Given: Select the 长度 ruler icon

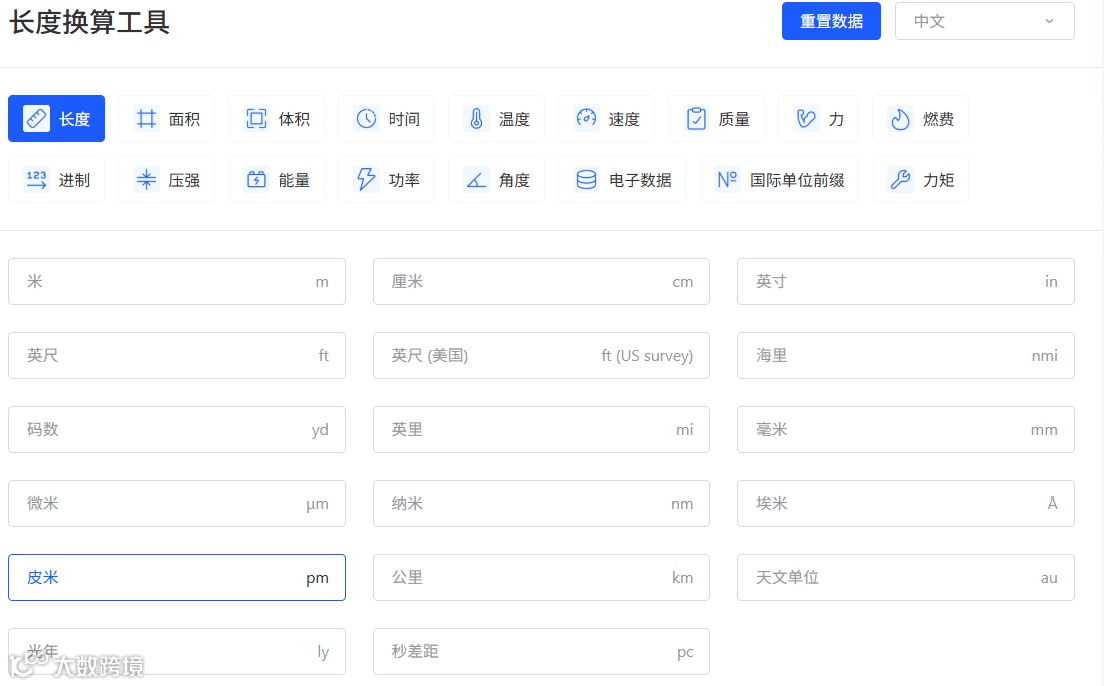Looking at the screenshot, I should 36,119.
